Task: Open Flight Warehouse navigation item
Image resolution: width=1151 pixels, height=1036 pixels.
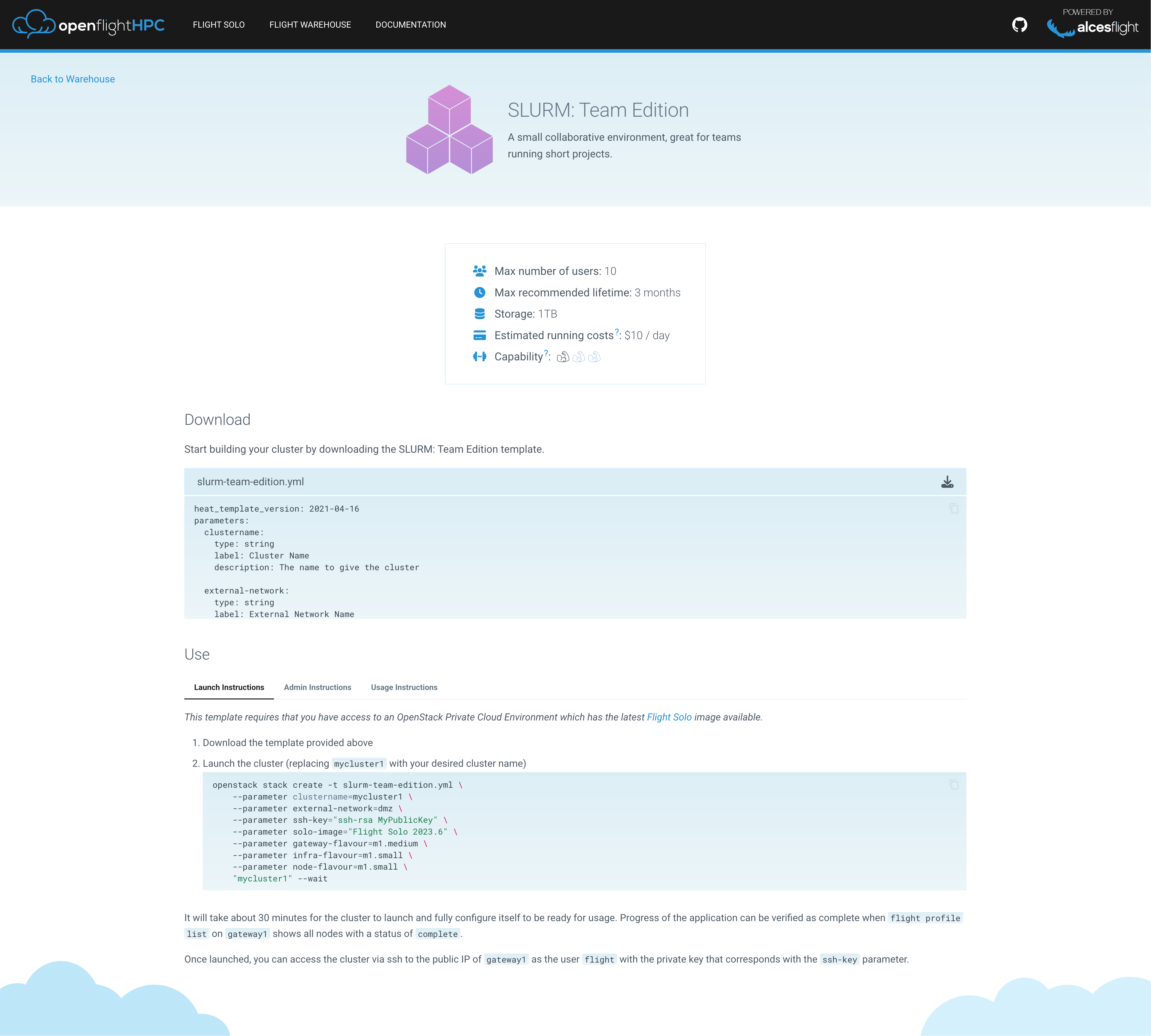Action: tap(310, 25)
